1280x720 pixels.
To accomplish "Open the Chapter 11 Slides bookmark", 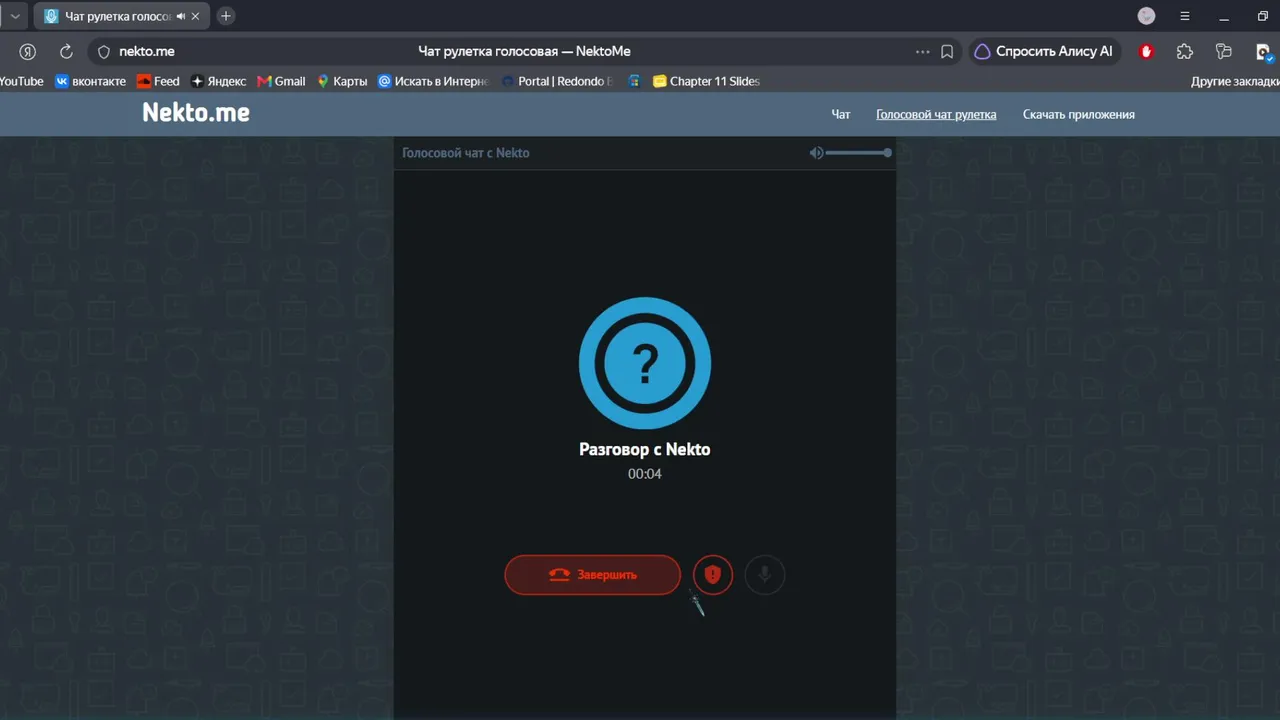I will coord(706,81).
